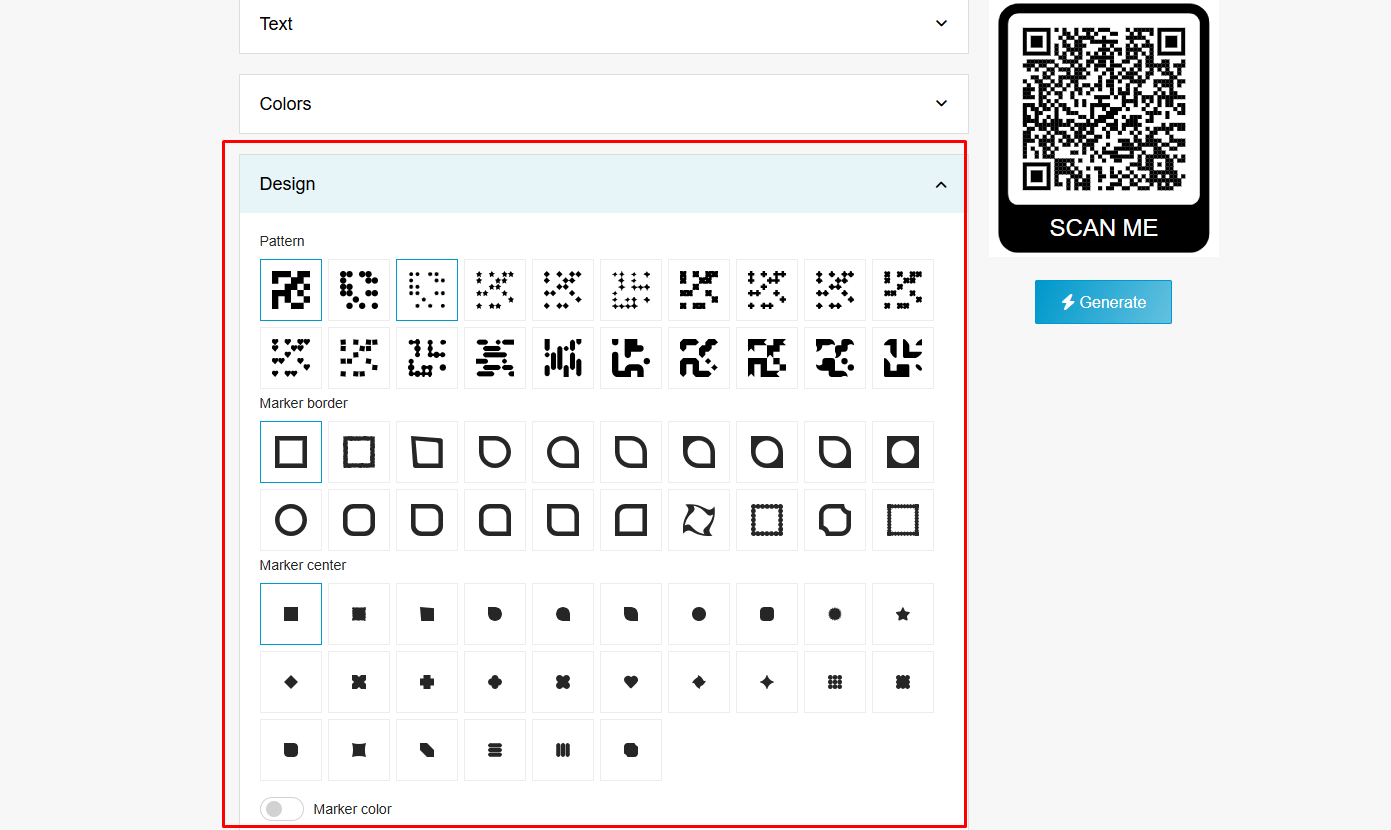The width and height of the screenshot is (1391, 830).
Task: Expand the Colors section chevron
Action: point(941,103)
